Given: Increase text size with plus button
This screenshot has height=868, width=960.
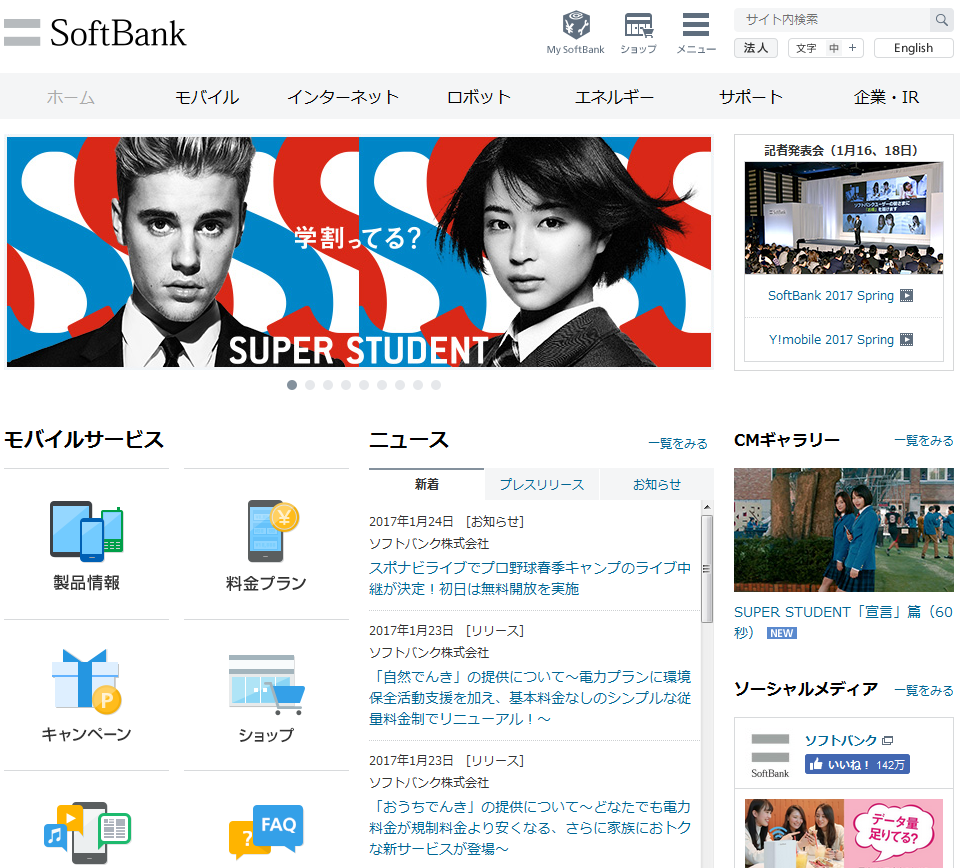Looking at the screenshot, I should click(852, 48).
